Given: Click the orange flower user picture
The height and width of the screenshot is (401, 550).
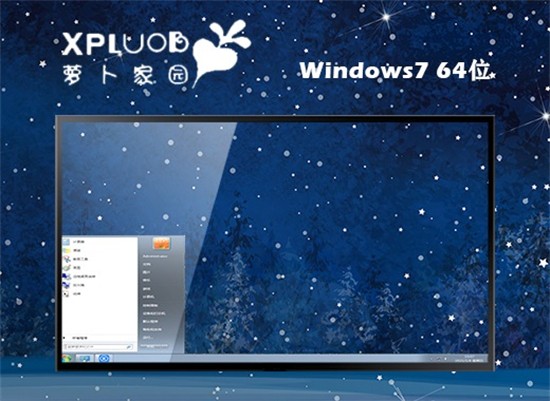Looking at the screenshot, I should pyautogui.click(x=161, y=243).
